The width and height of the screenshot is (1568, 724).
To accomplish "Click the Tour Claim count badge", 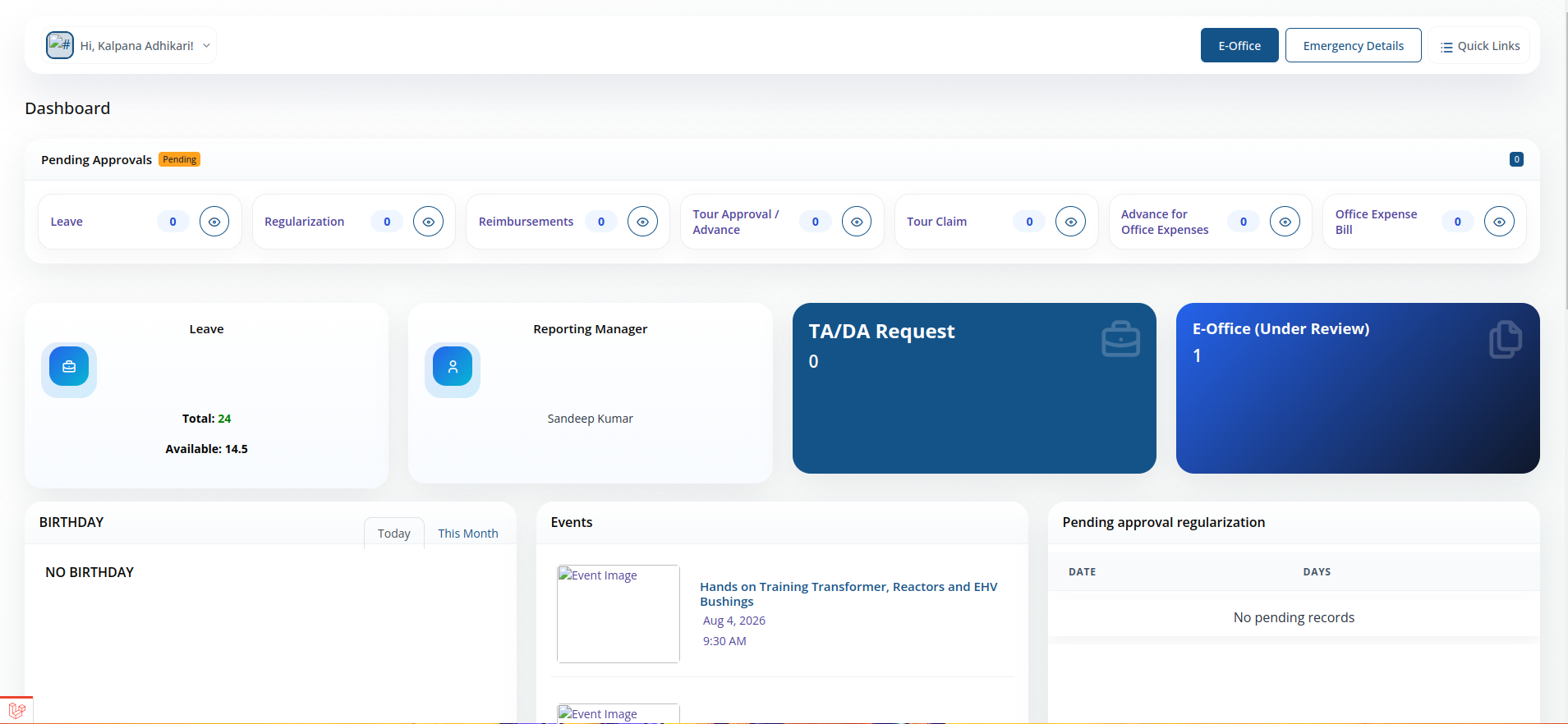I will pyautogui.click(x=1029, y=222).
